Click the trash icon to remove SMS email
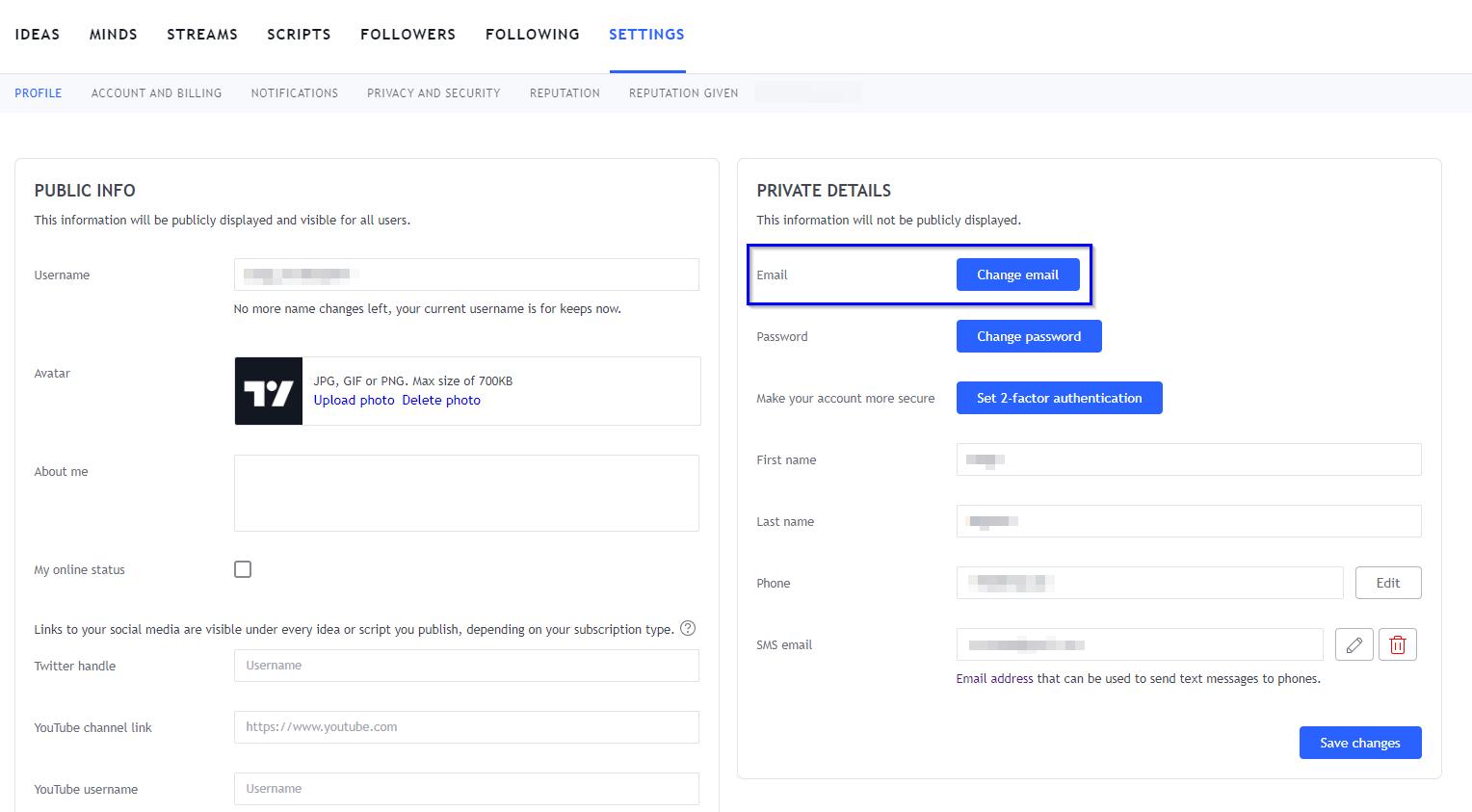 [1397, 643]
